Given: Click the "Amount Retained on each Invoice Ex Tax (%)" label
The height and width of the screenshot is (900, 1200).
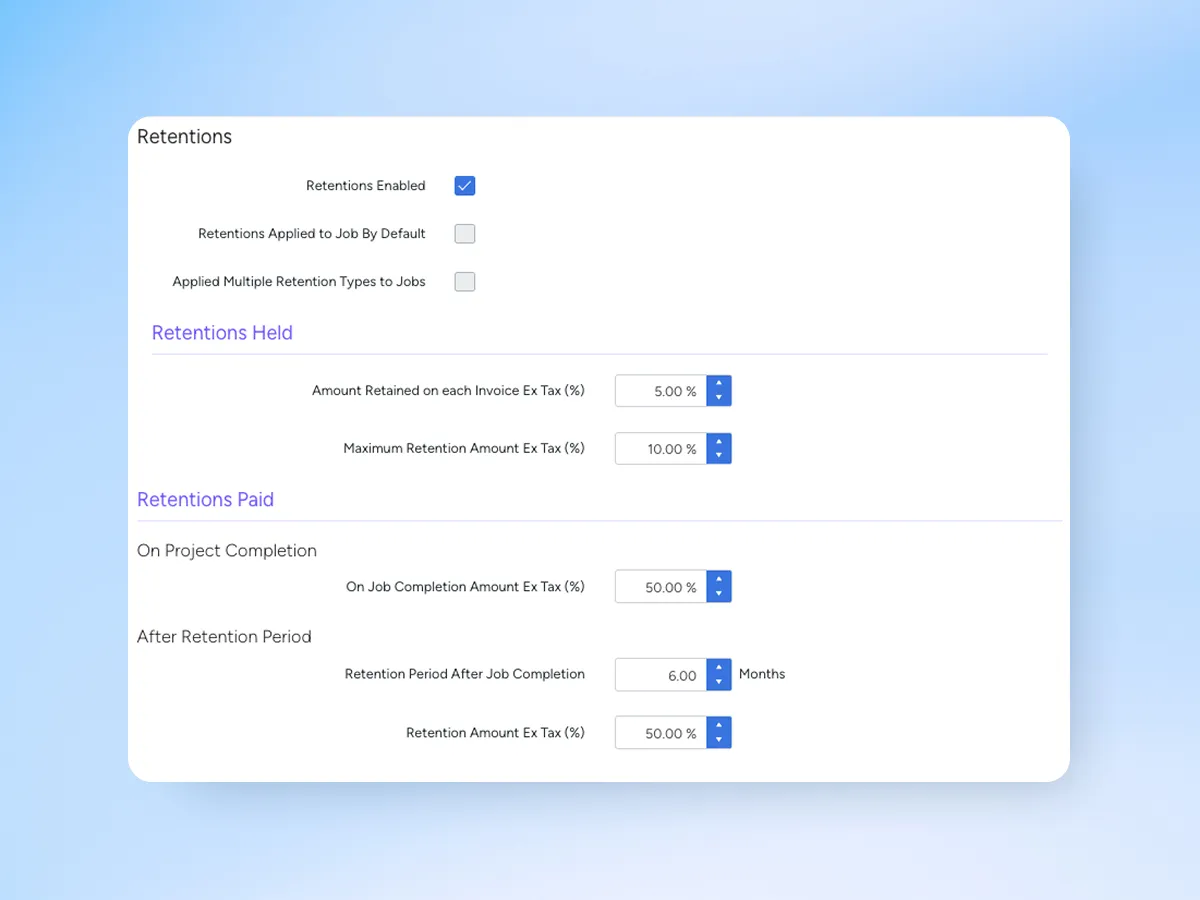Looking at the screenshot, I should 448,391.
